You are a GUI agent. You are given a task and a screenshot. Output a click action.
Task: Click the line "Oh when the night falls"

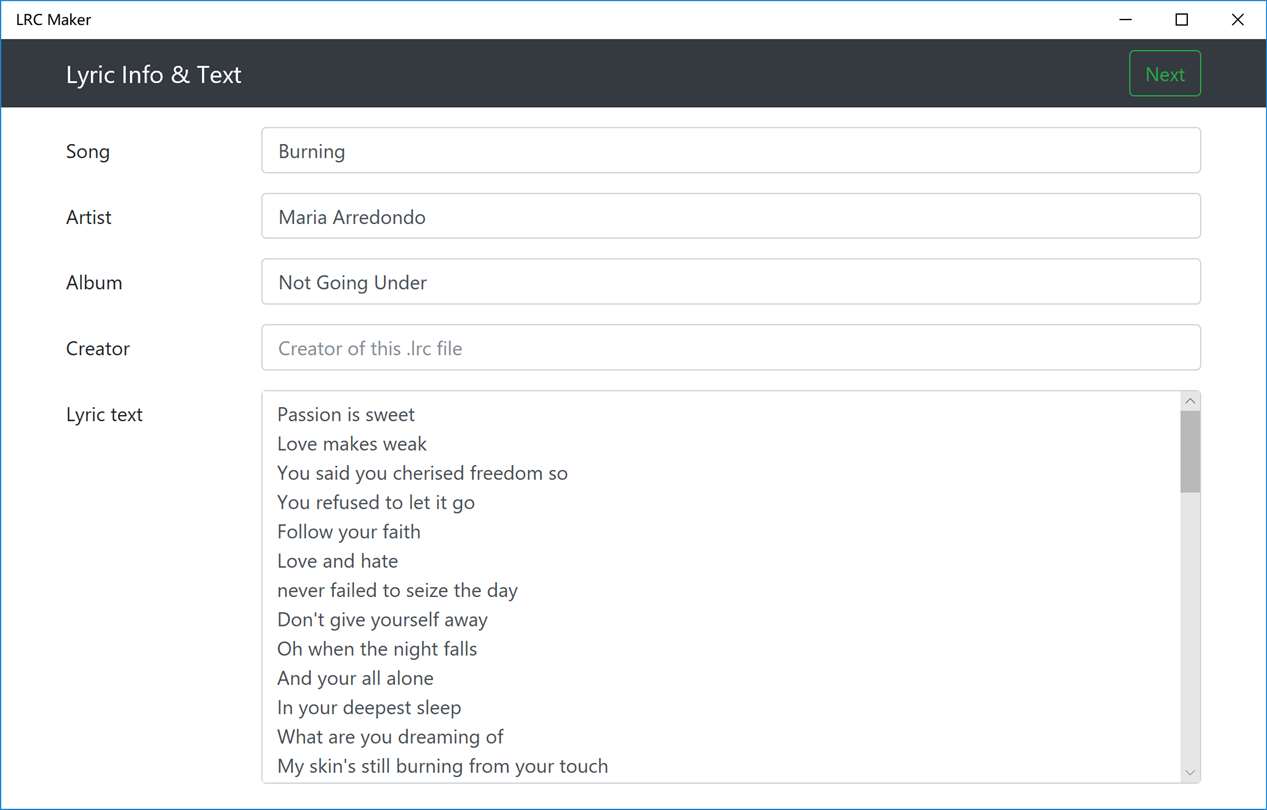tap(377, 649)
